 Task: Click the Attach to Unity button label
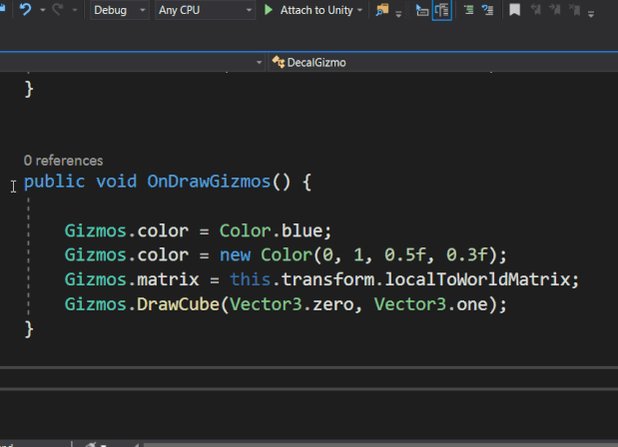[x=316, y=10]
